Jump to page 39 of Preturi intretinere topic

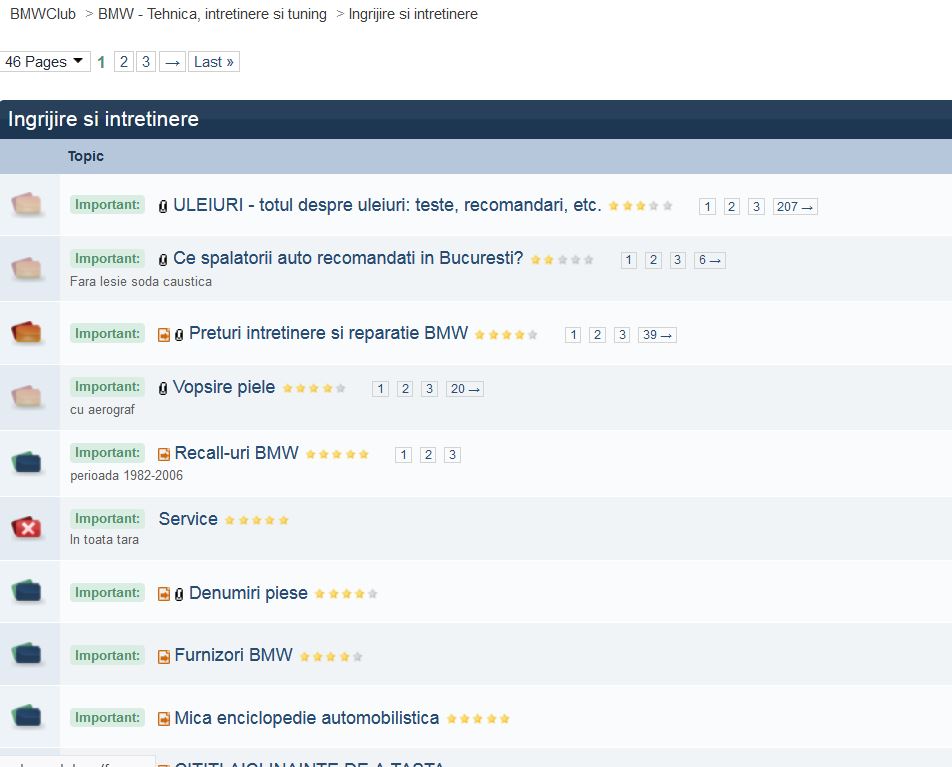pyautogui.click(x=657, y=335)
